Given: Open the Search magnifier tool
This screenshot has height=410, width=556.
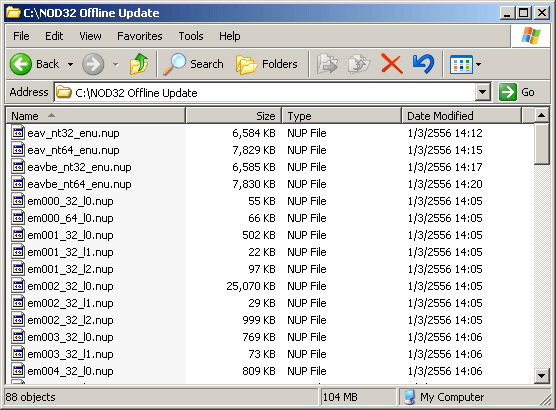Looking at the screenshot, I should tap(194, 64).
